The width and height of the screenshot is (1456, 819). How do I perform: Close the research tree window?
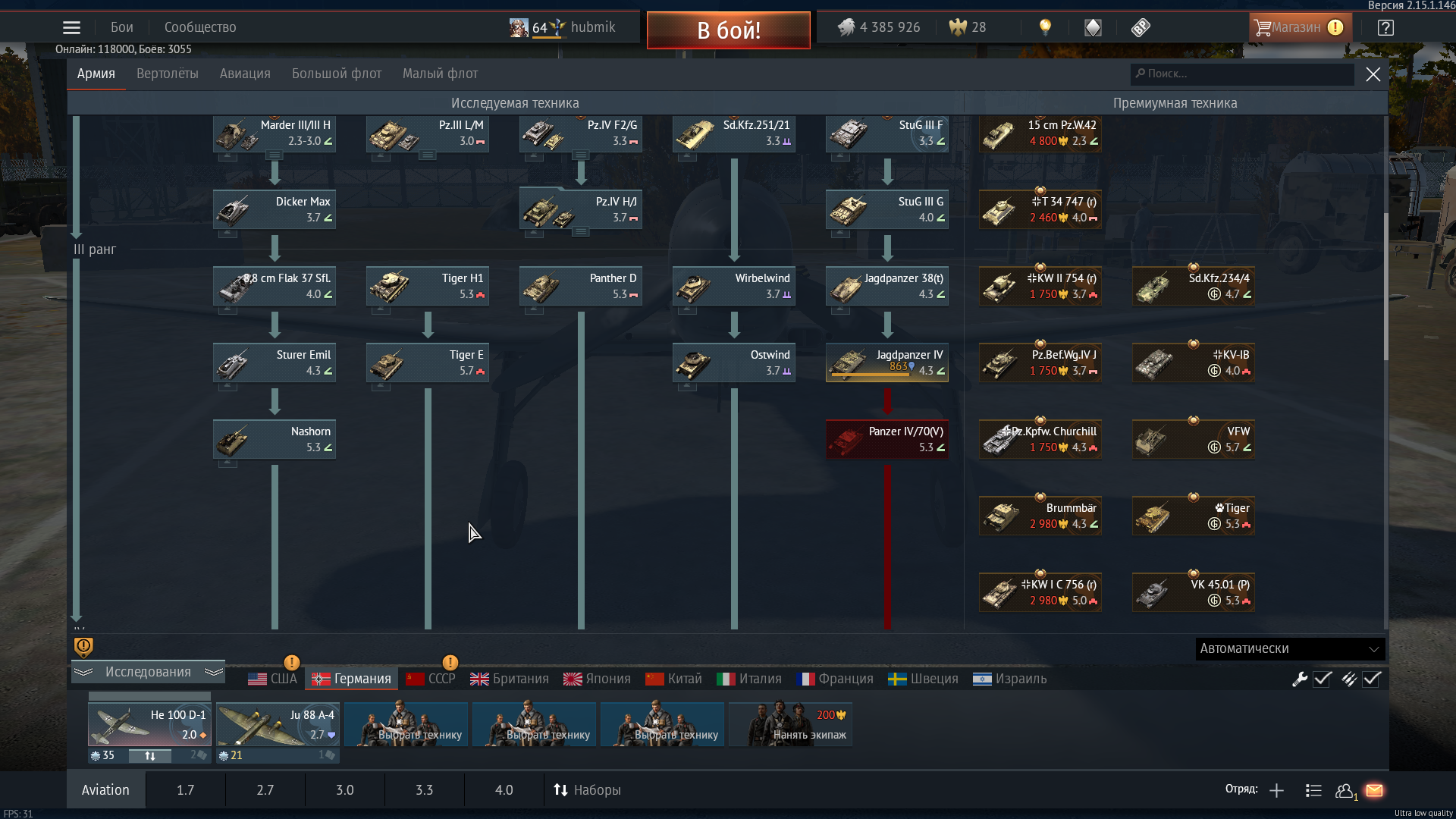tap(1373, 74)
